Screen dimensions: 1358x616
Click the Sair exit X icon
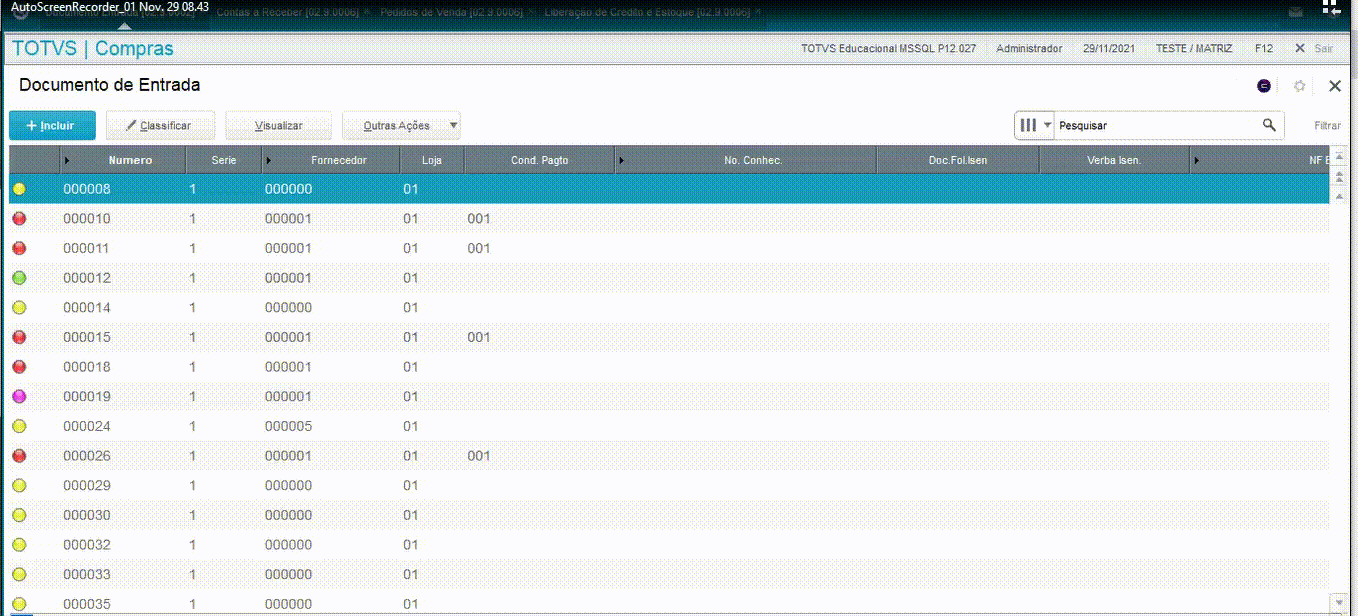tap(1300, 48)
